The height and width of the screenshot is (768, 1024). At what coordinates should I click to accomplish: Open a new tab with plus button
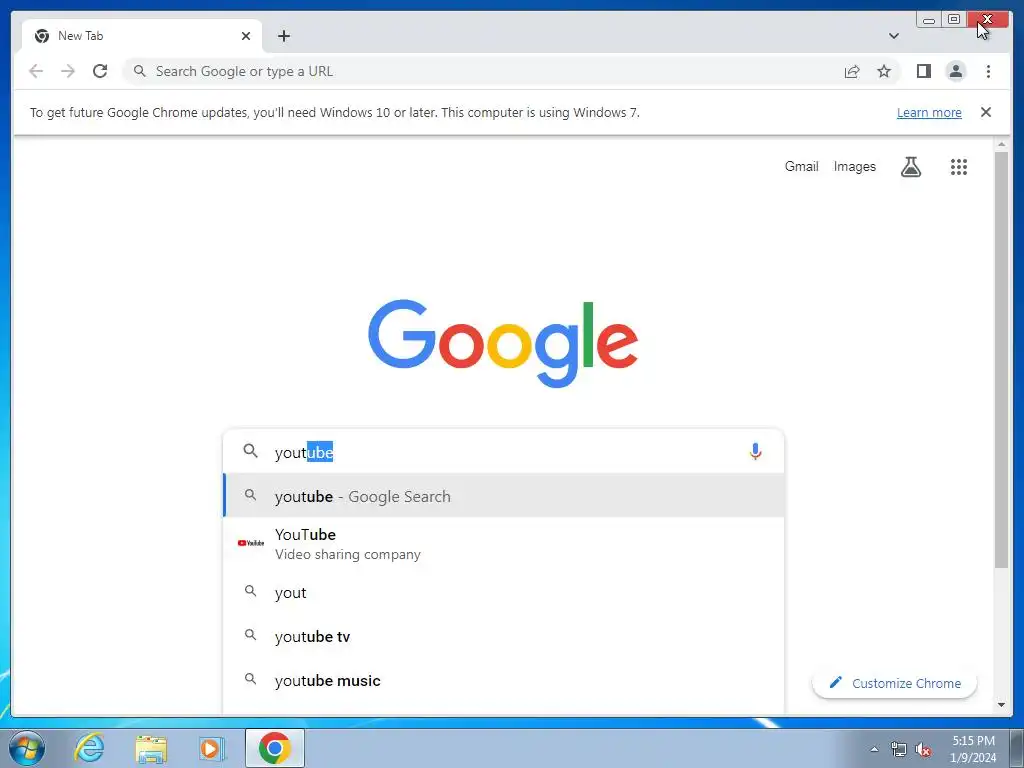pos(283,36)
